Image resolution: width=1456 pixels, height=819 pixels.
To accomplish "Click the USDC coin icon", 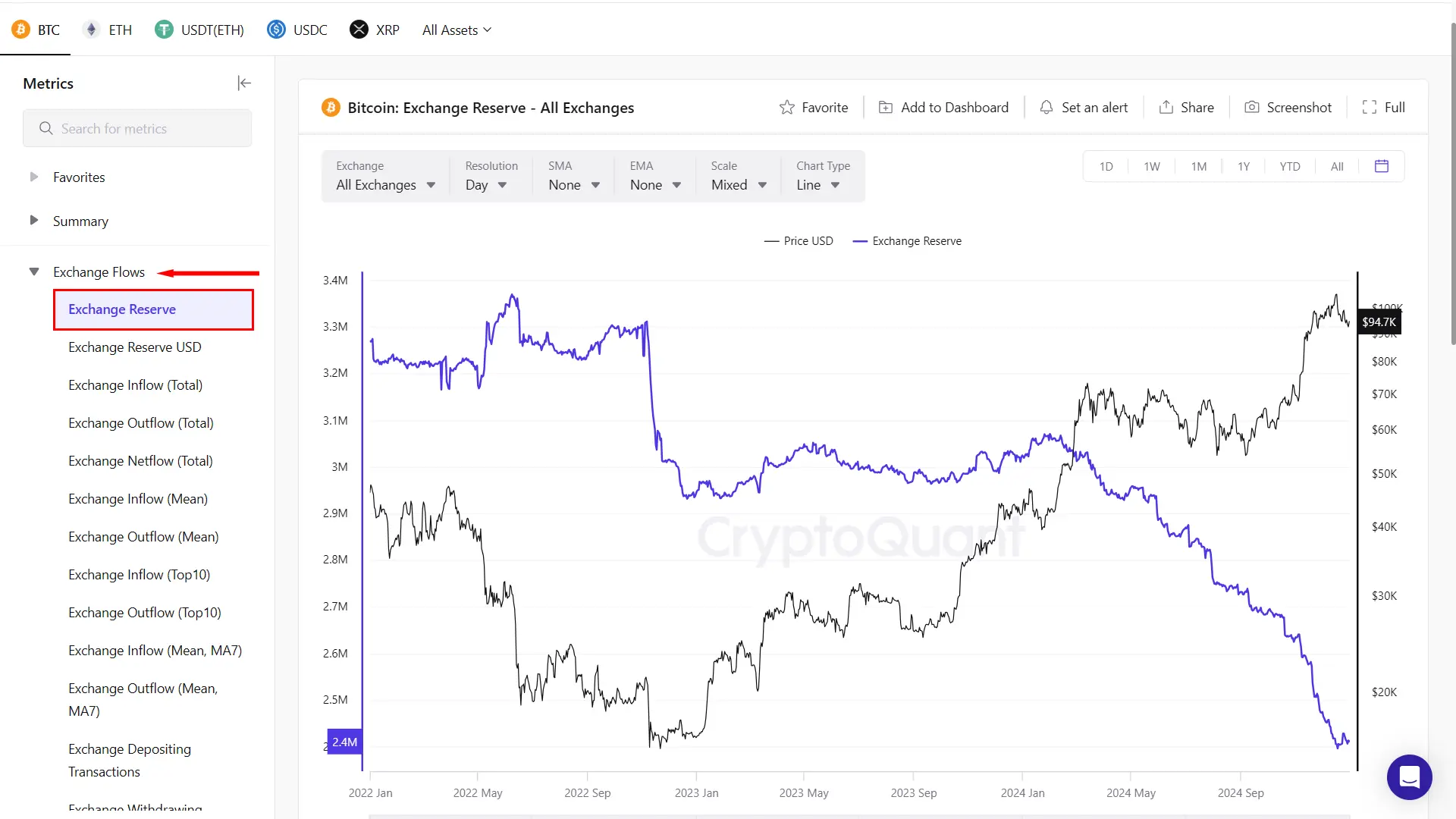I will tap(276, 30).
